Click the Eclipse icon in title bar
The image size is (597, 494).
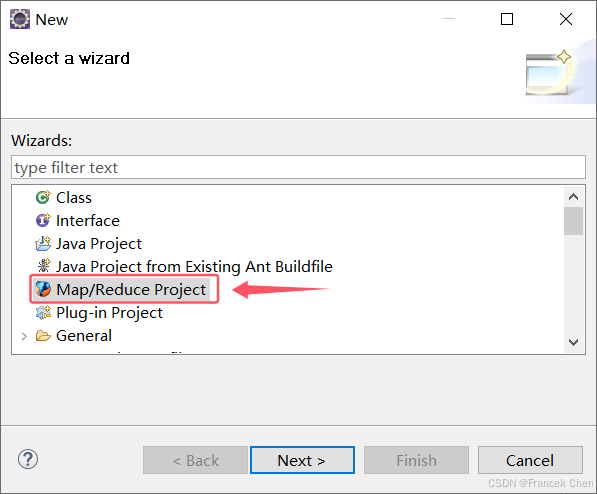[20, 19]
